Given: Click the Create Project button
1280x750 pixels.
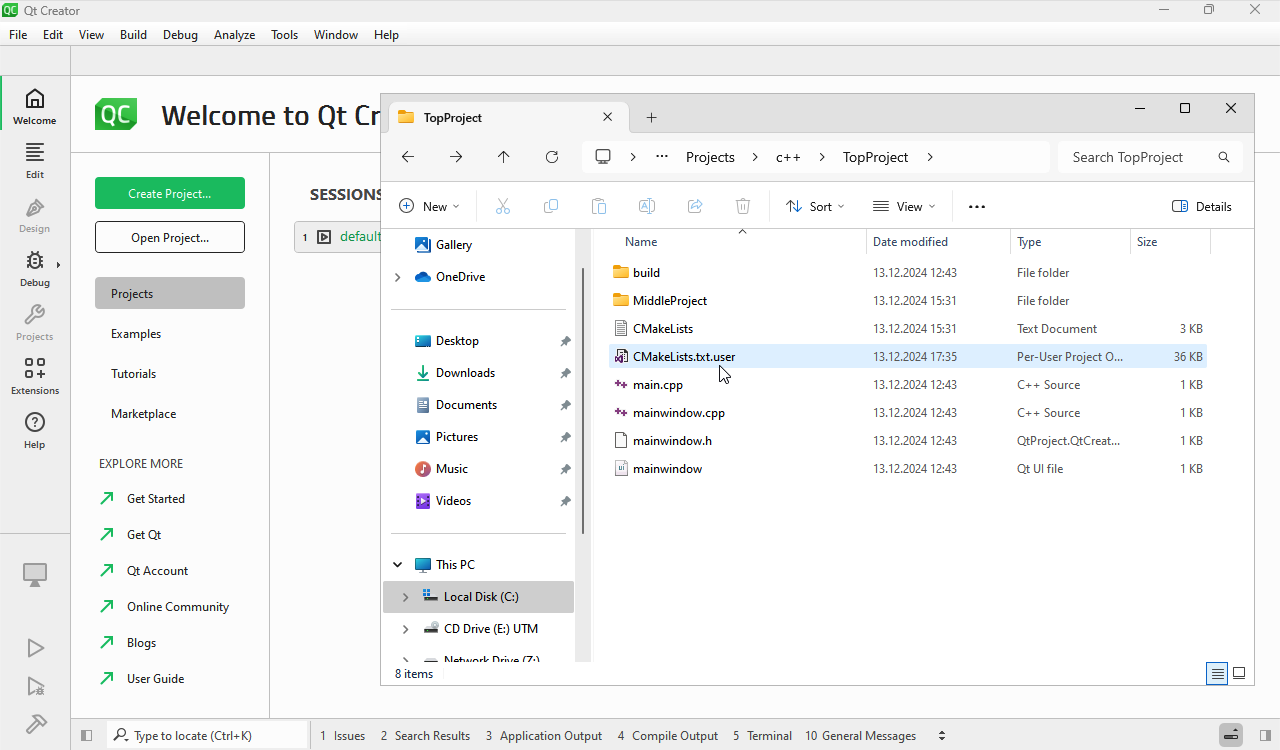Looking at the screenshot, I should [x=170, y=193].
